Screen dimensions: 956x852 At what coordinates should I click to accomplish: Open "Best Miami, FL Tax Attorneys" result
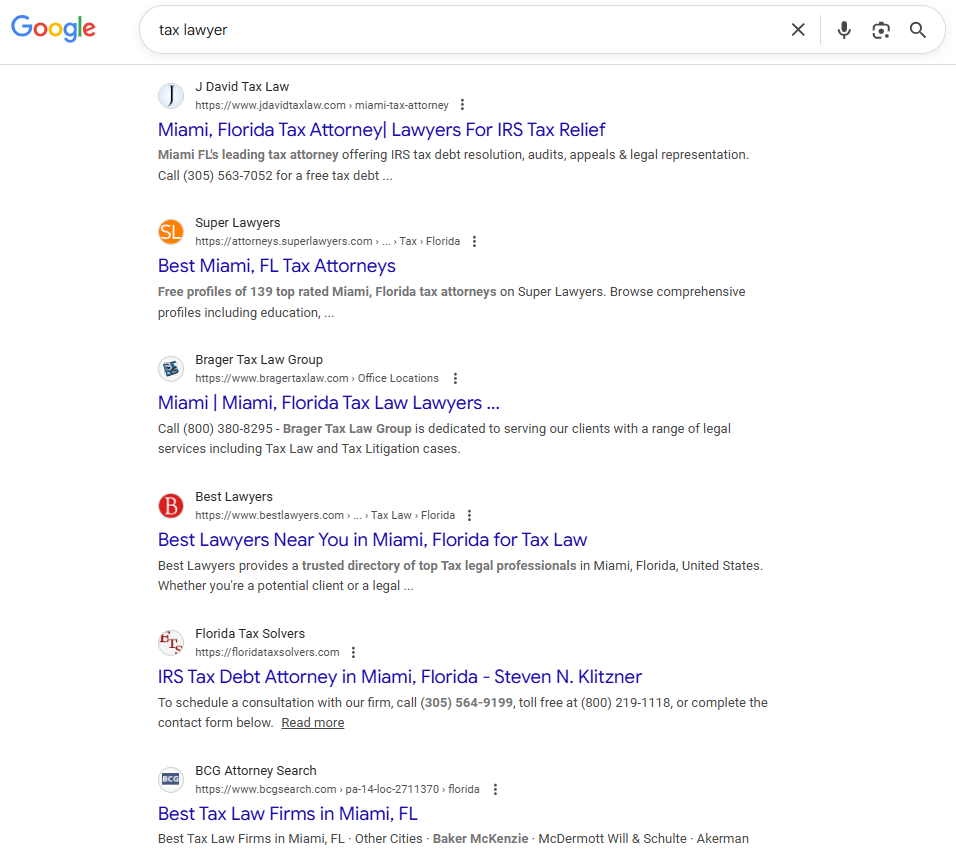coord(276,265)
